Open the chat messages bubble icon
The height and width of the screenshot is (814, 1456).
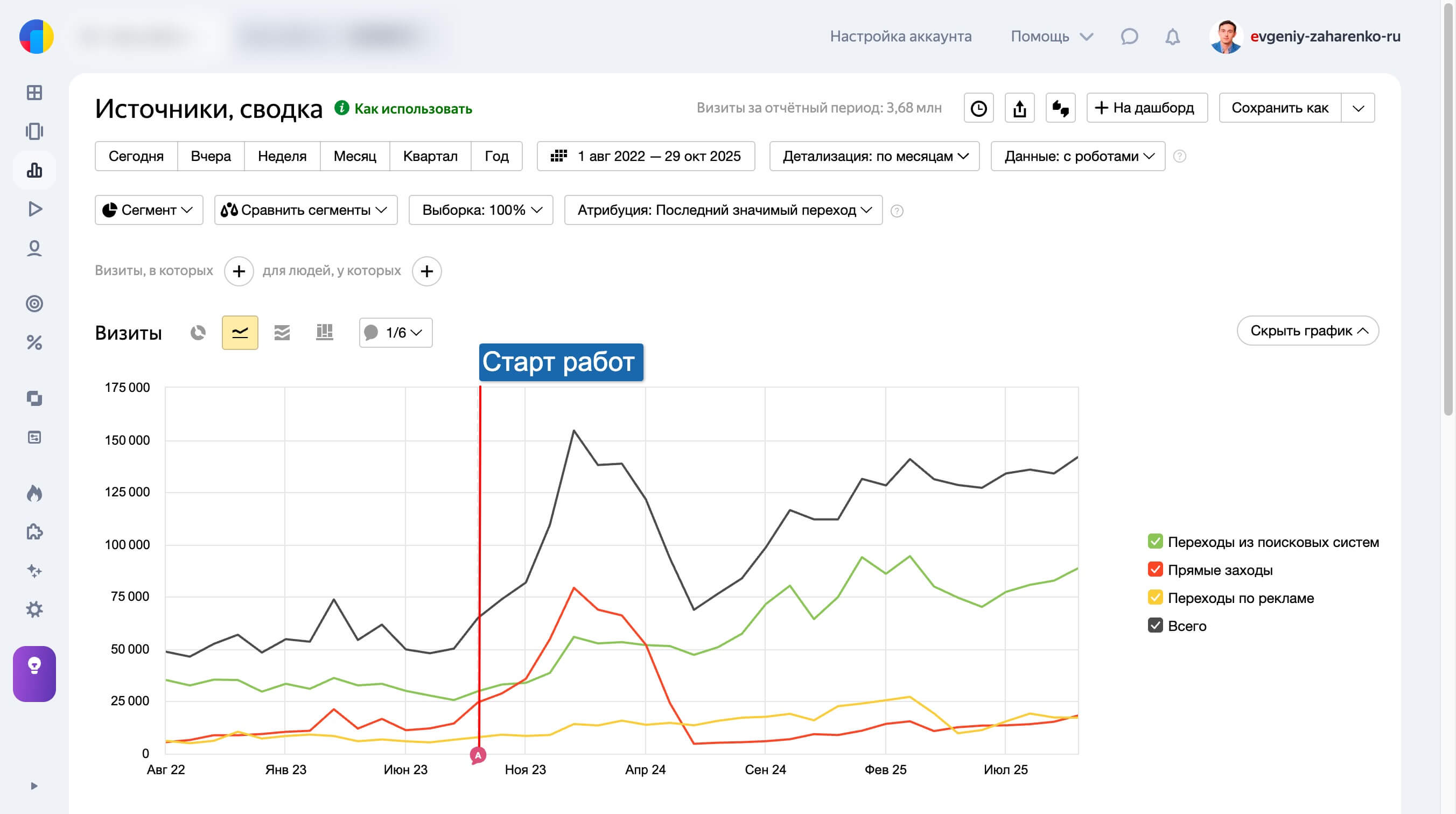[1129, 37]
